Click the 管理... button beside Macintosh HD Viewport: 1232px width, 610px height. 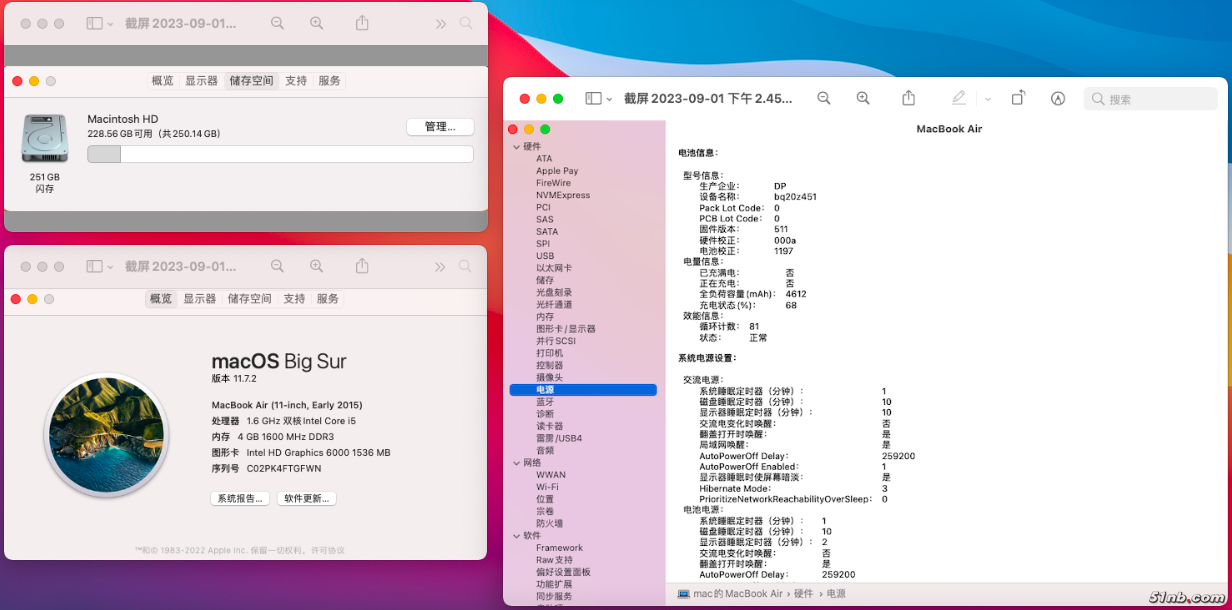point(440,127)
